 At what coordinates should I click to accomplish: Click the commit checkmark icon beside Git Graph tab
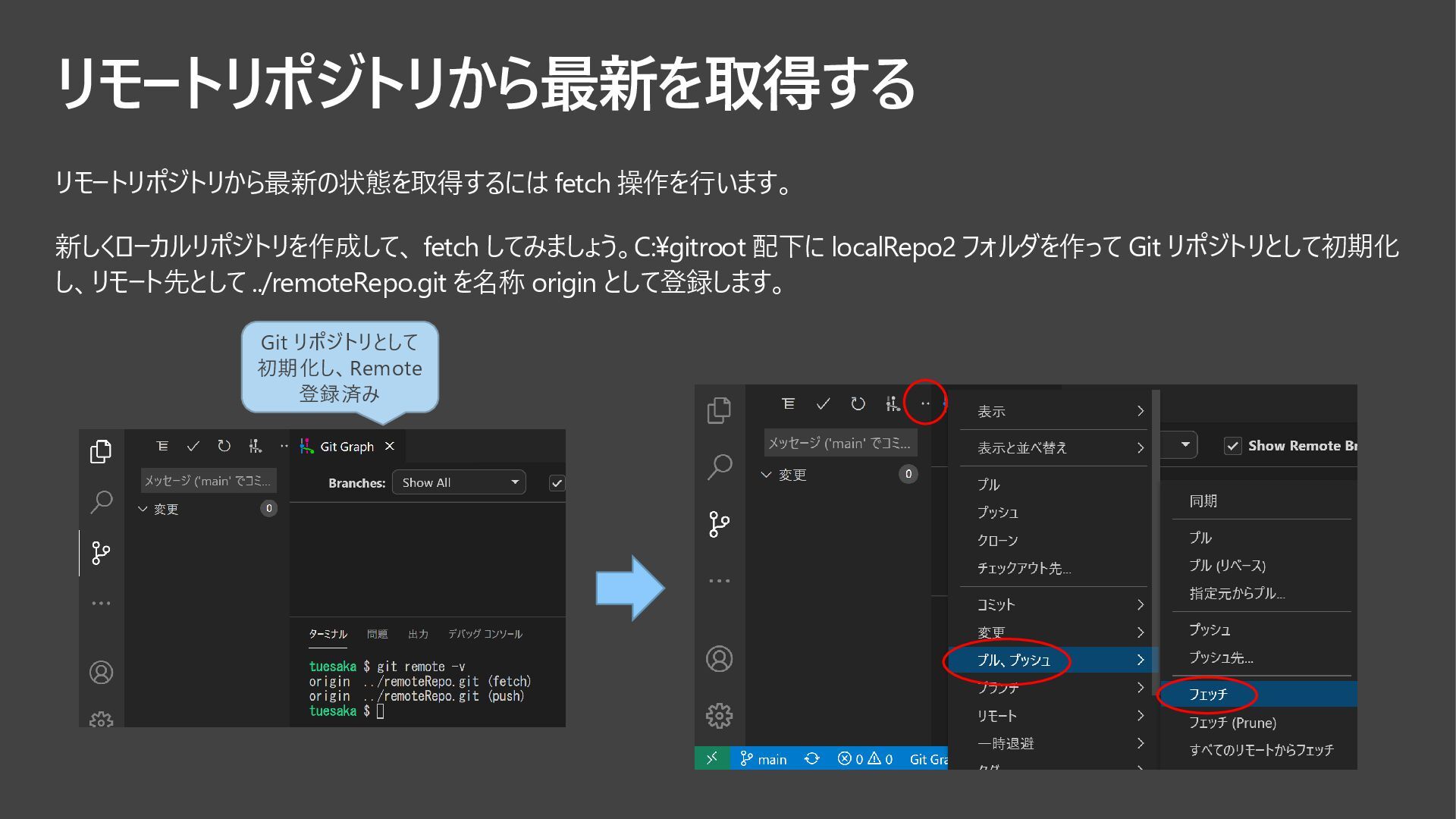pyautogui.click(x=193, y=447)
